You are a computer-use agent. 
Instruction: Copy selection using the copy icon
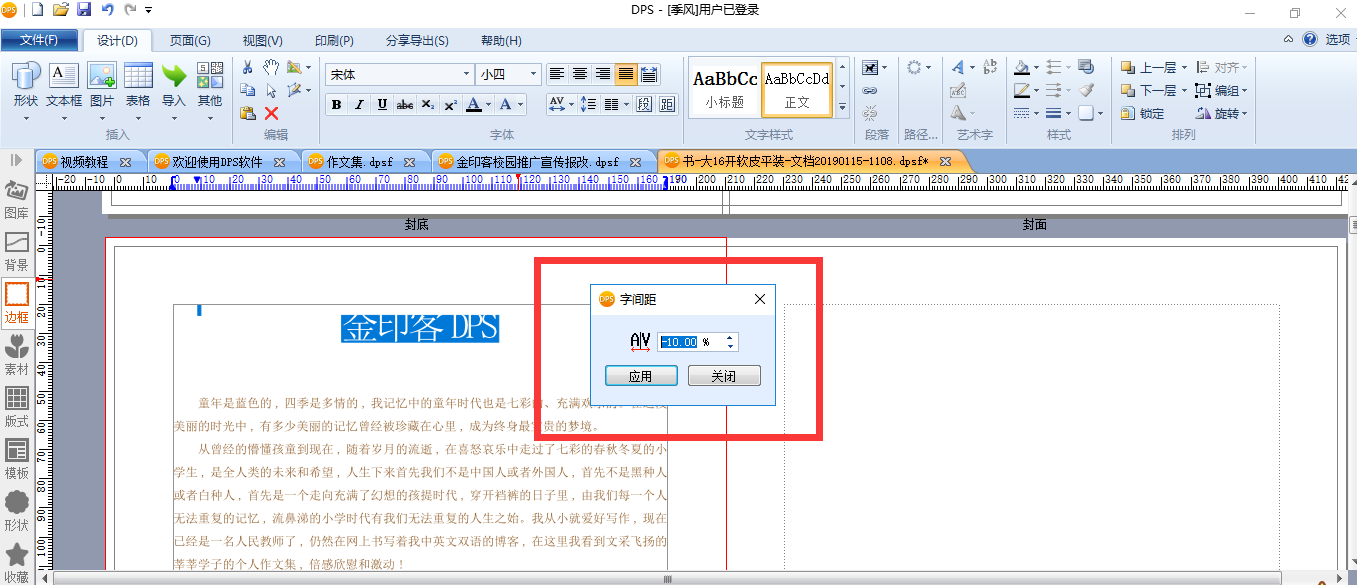tap(248, 90)
